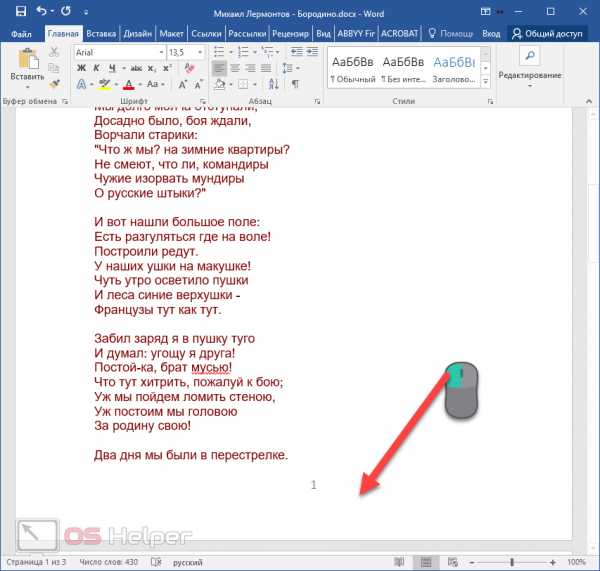Screen dimensions: 600x571
Task: Switch to Read Mode view in status bar
Action: (x=399, y=562)
